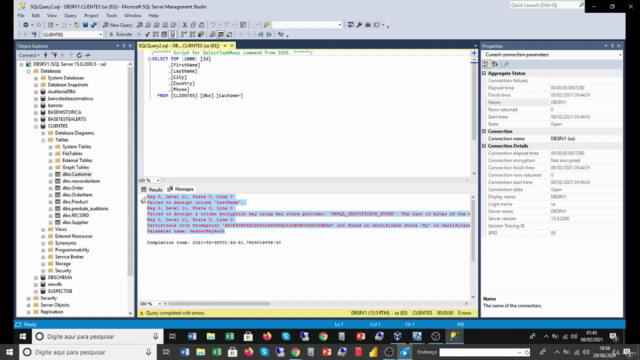Select BASEHISTORICA database in tree
This screenshot has width=640, height=360.
click(x=64, y=112)
